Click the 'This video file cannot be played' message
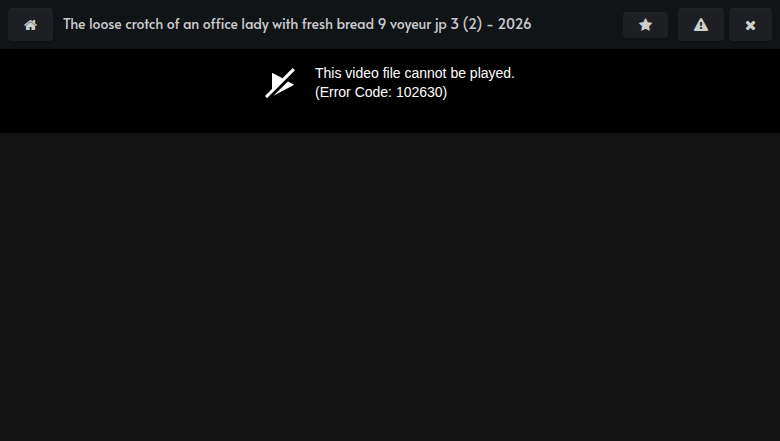The image size is (780, 441). click(414, 73)
